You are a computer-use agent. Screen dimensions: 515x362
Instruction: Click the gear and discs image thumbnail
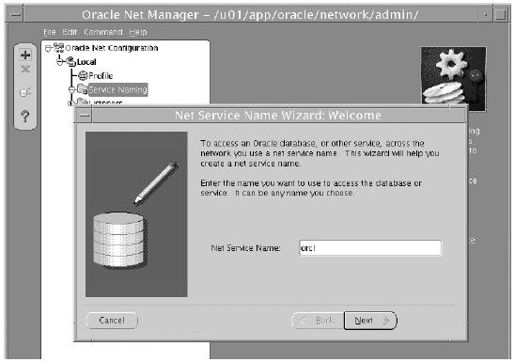pos(453,79)
